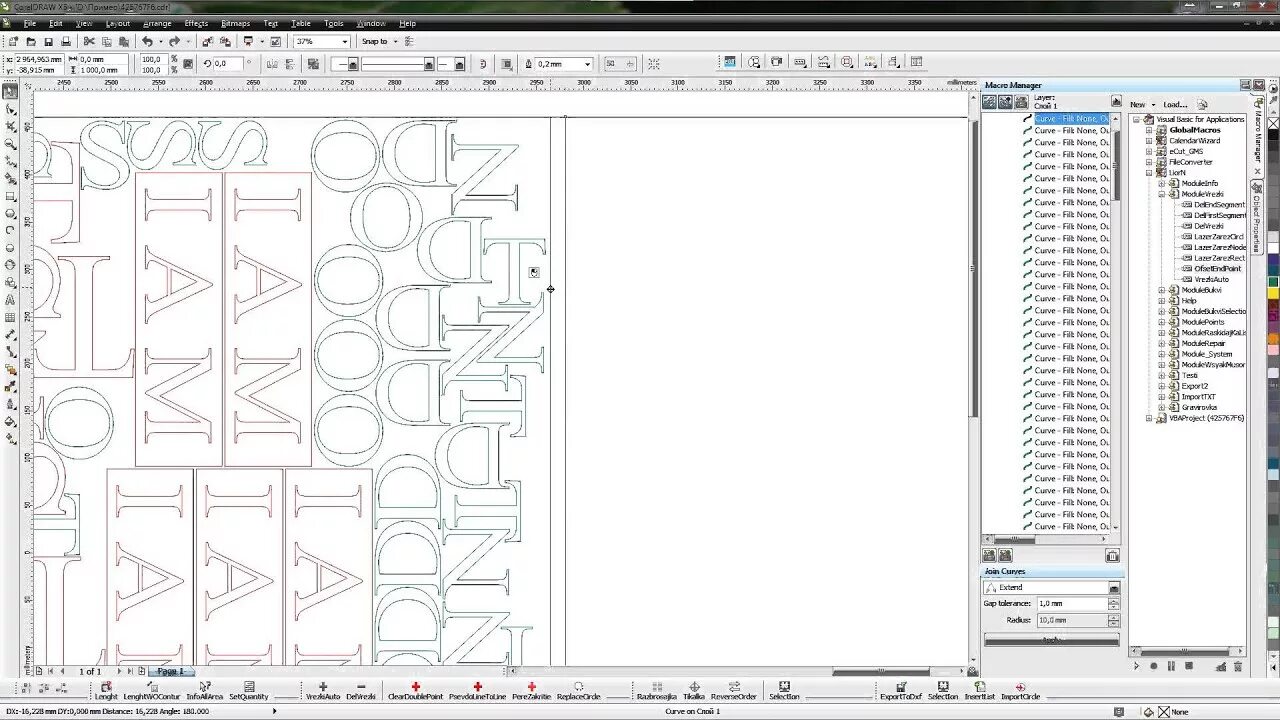Run the InsertList macro
The height and width of the screenshot is (720, 1280).
coord(980,691)
